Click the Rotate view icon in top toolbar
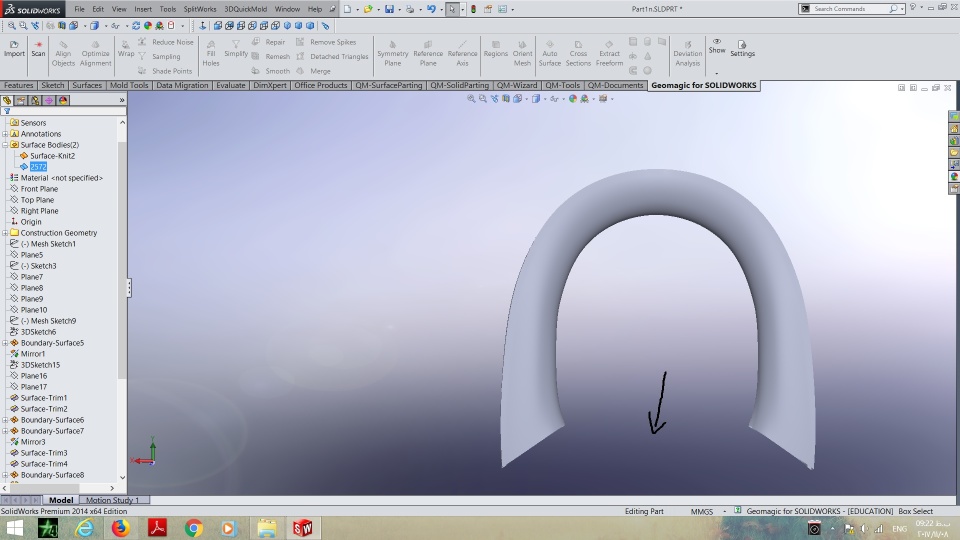 pyautogui.click(x=136, y=26)
